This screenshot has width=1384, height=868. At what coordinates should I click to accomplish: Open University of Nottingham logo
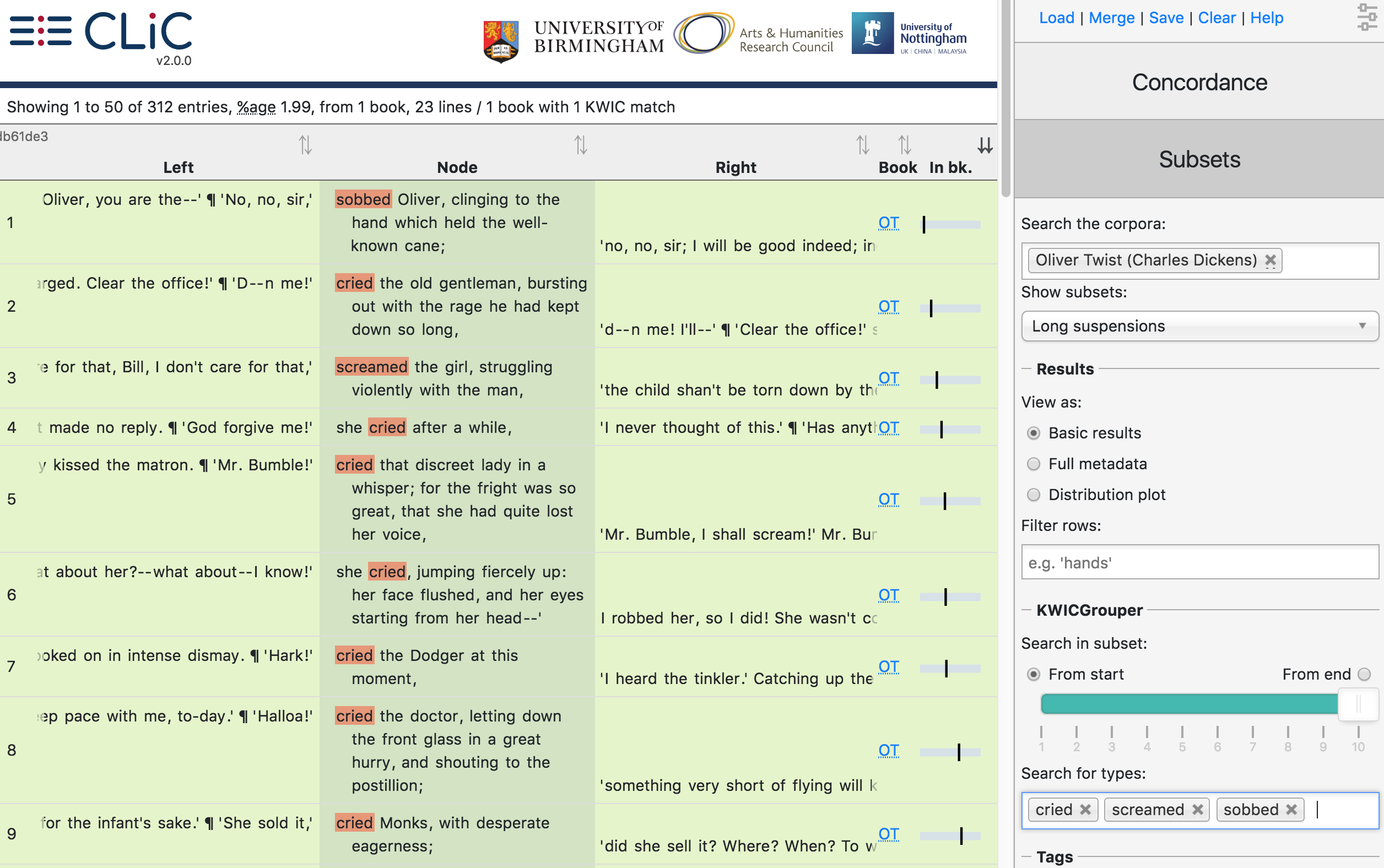pos(909,34)
